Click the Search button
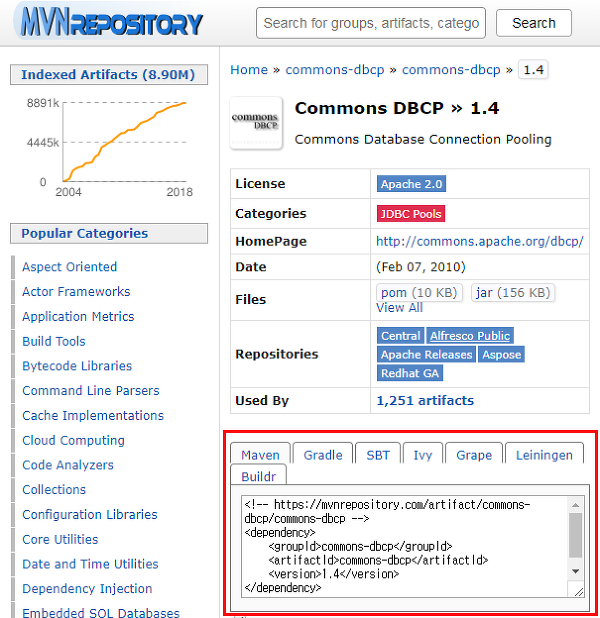This screenshot has width=600, height=618. (533, 23)
